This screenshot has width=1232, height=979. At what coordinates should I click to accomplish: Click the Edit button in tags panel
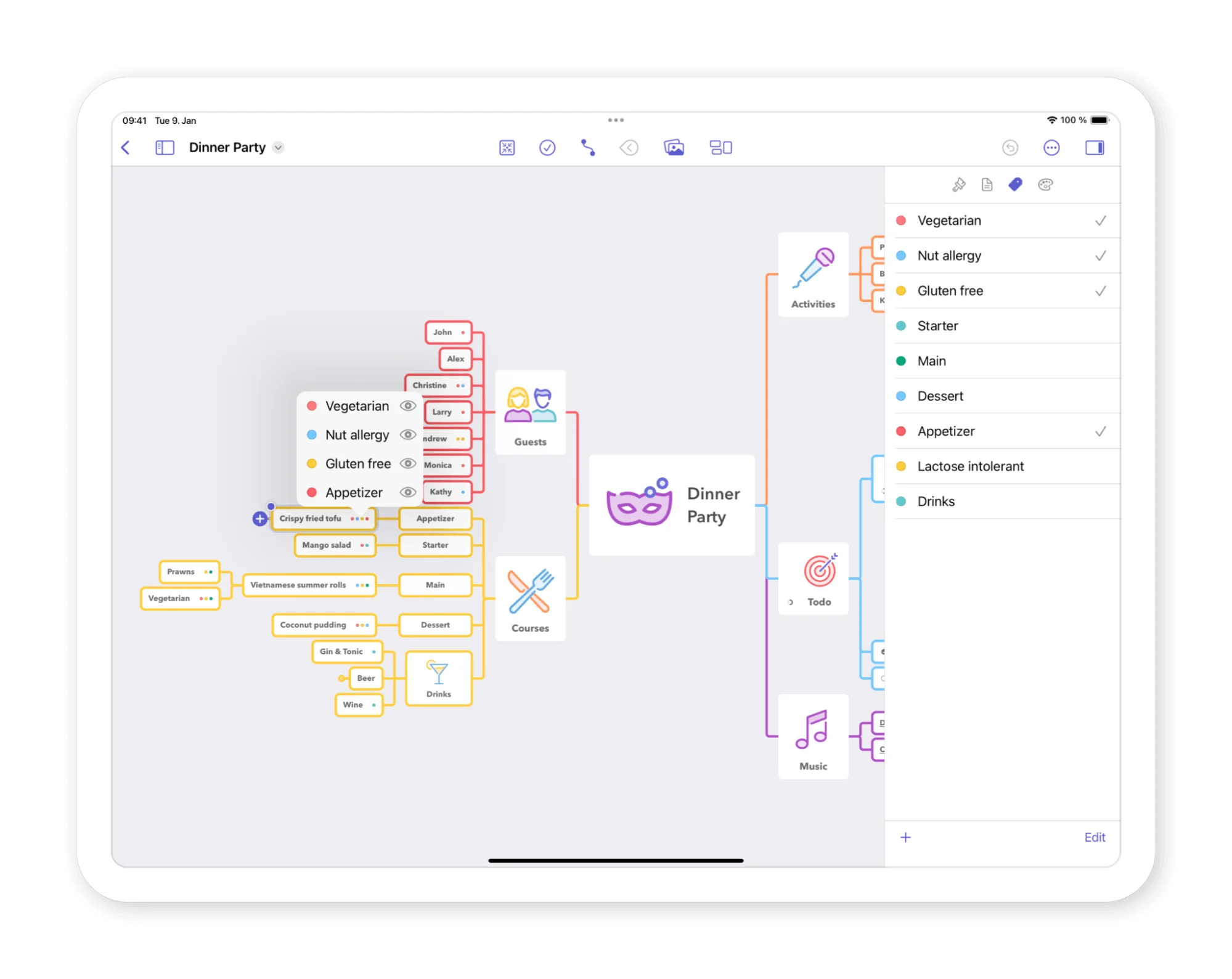pos(1095,837)
